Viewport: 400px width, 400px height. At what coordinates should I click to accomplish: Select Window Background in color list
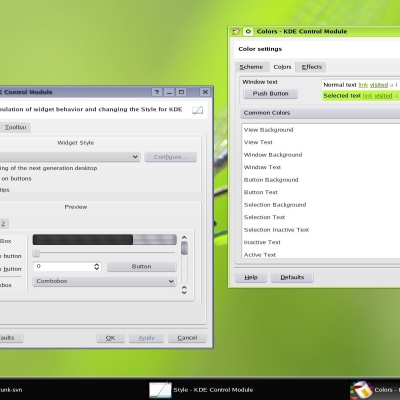click(x=273, y=155)
